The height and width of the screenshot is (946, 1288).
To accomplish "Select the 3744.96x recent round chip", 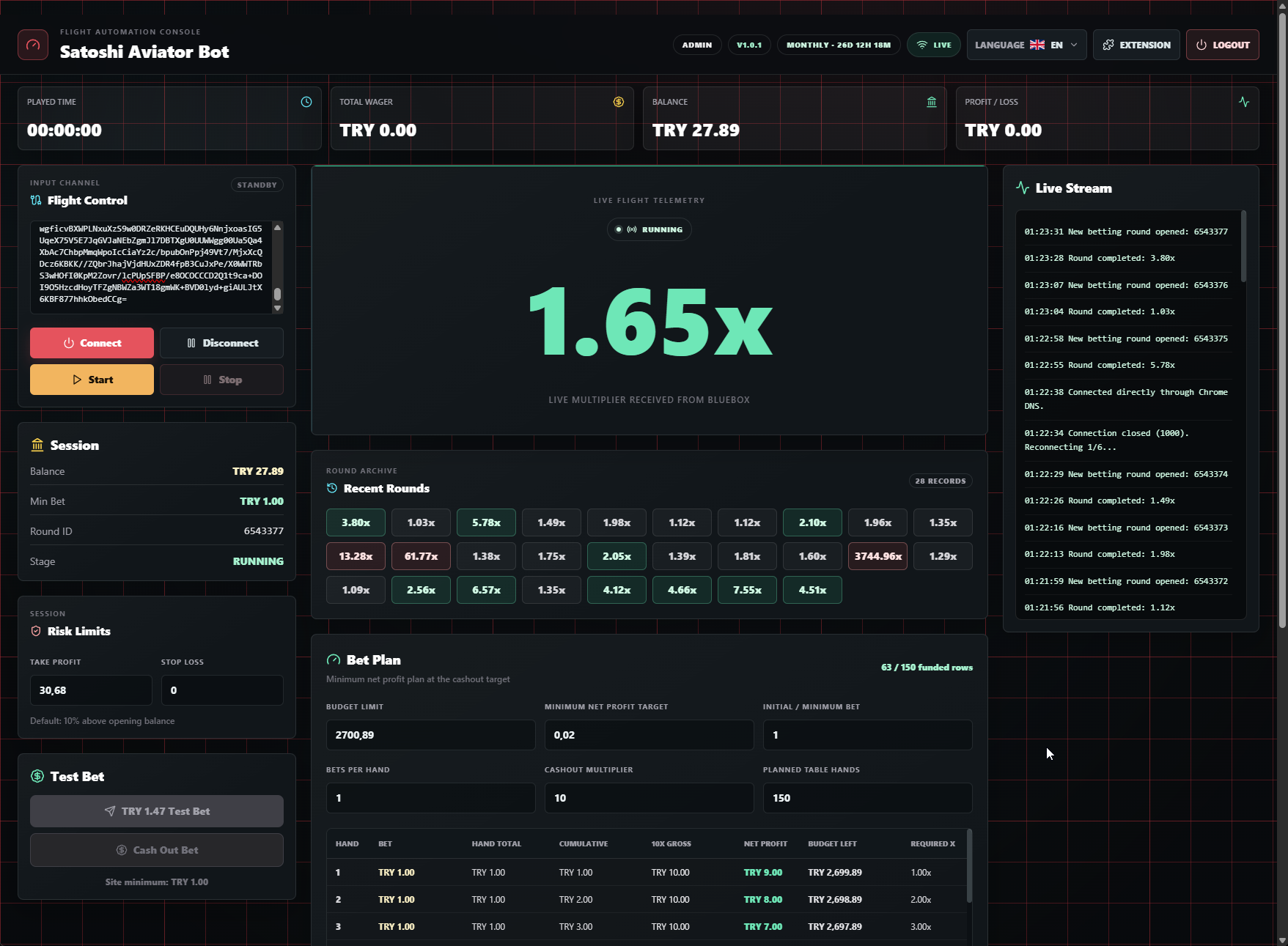I will [x=877, y=556].
